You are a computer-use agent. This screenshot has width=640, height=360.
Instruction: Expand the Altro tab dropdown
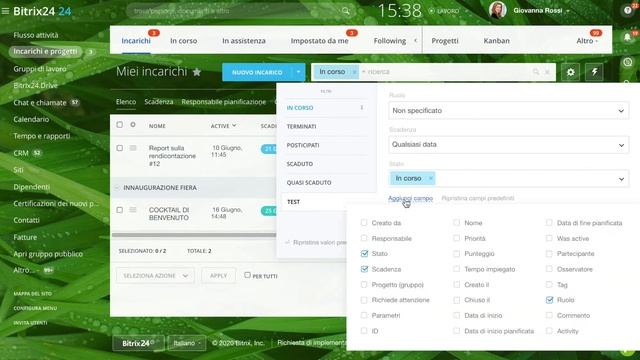click(x=587, y=41)
